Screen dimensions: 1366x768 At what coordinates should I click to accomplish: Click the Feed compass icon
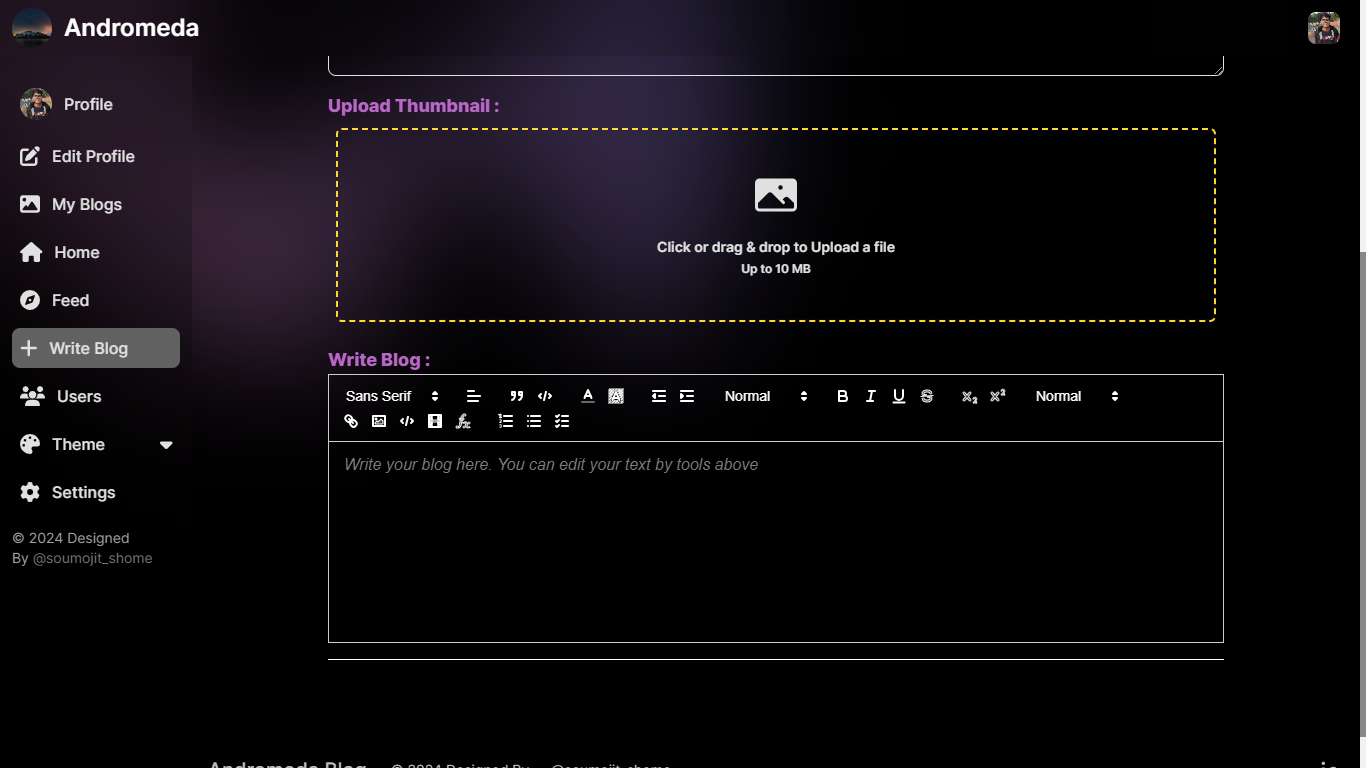[31, 300]
